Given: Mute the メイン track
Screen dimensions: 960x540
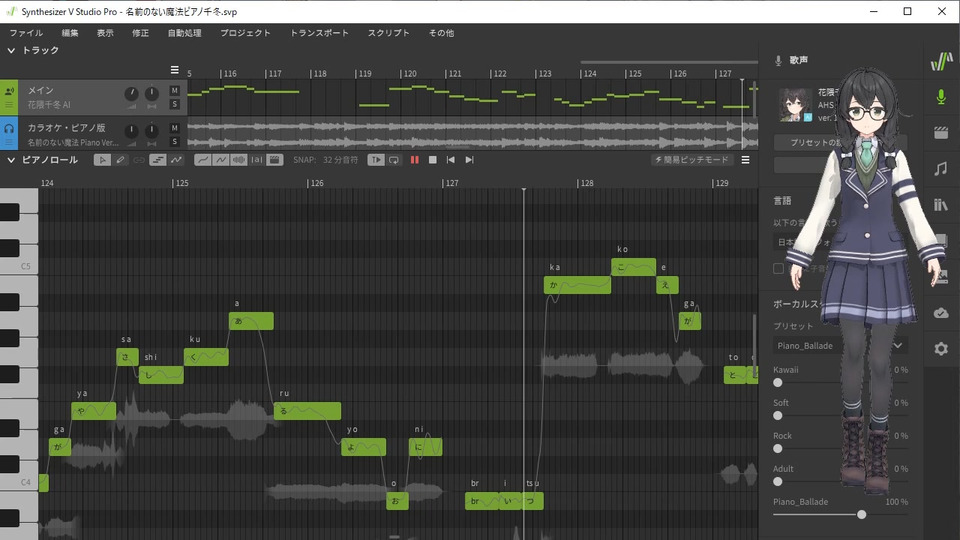Looking at the screenshot, I should (x=174, y=91).
